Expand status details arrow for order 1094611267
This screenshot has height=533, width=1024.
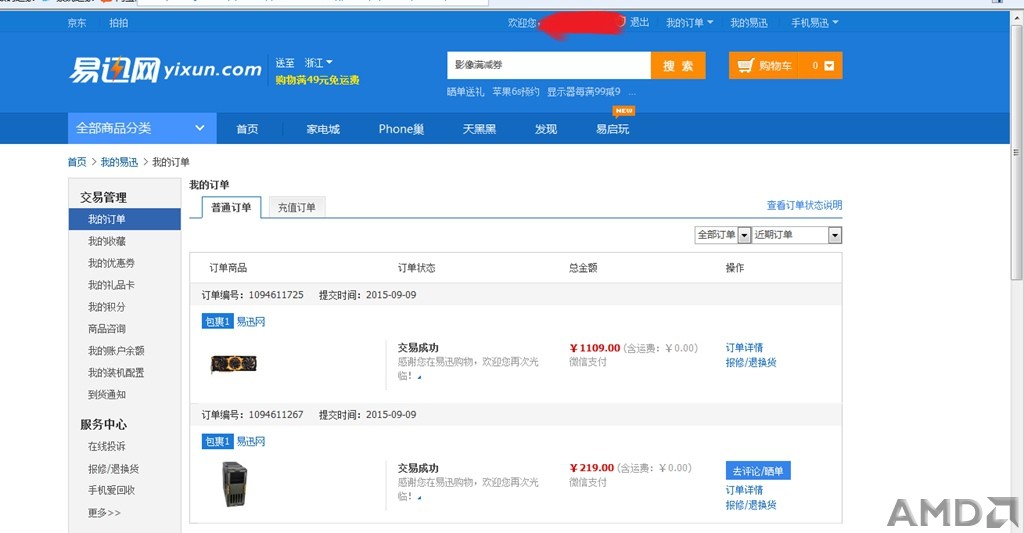(419, 498)
